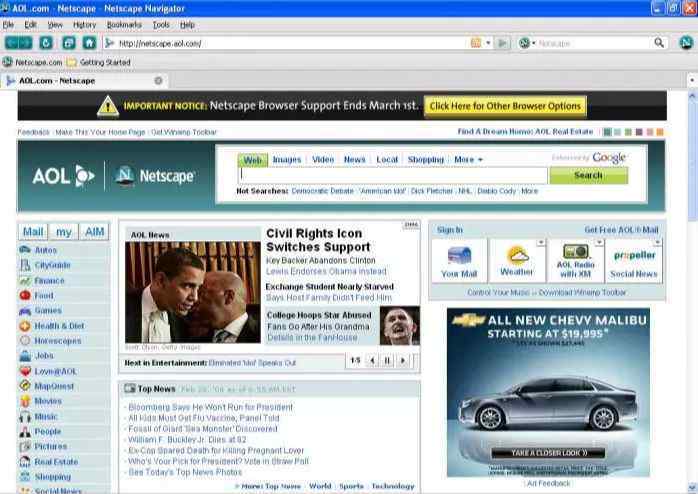Open the MapQuest icon
The image size is (698, 494).
25,386
